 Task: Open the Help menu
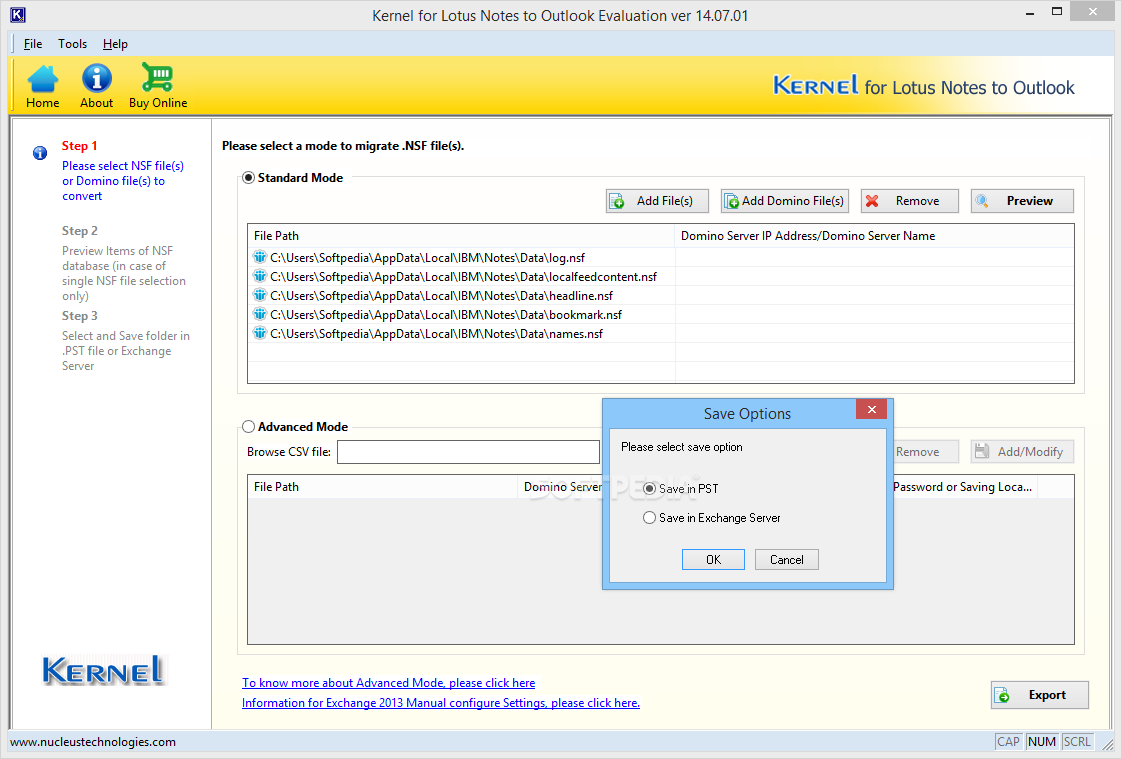tap(115, 44)
